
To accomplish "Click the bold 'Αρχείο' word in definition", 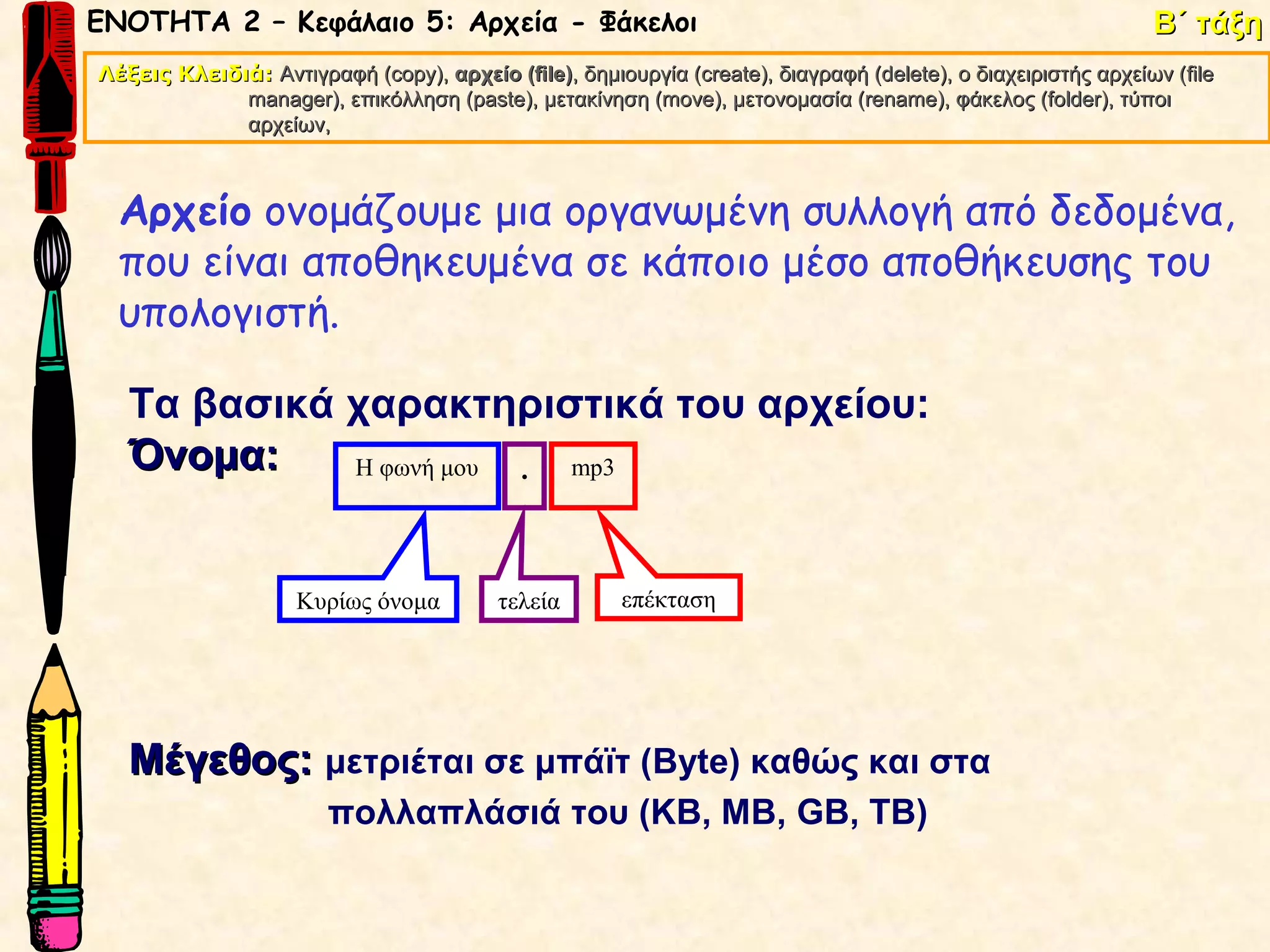I will point(186,212).
